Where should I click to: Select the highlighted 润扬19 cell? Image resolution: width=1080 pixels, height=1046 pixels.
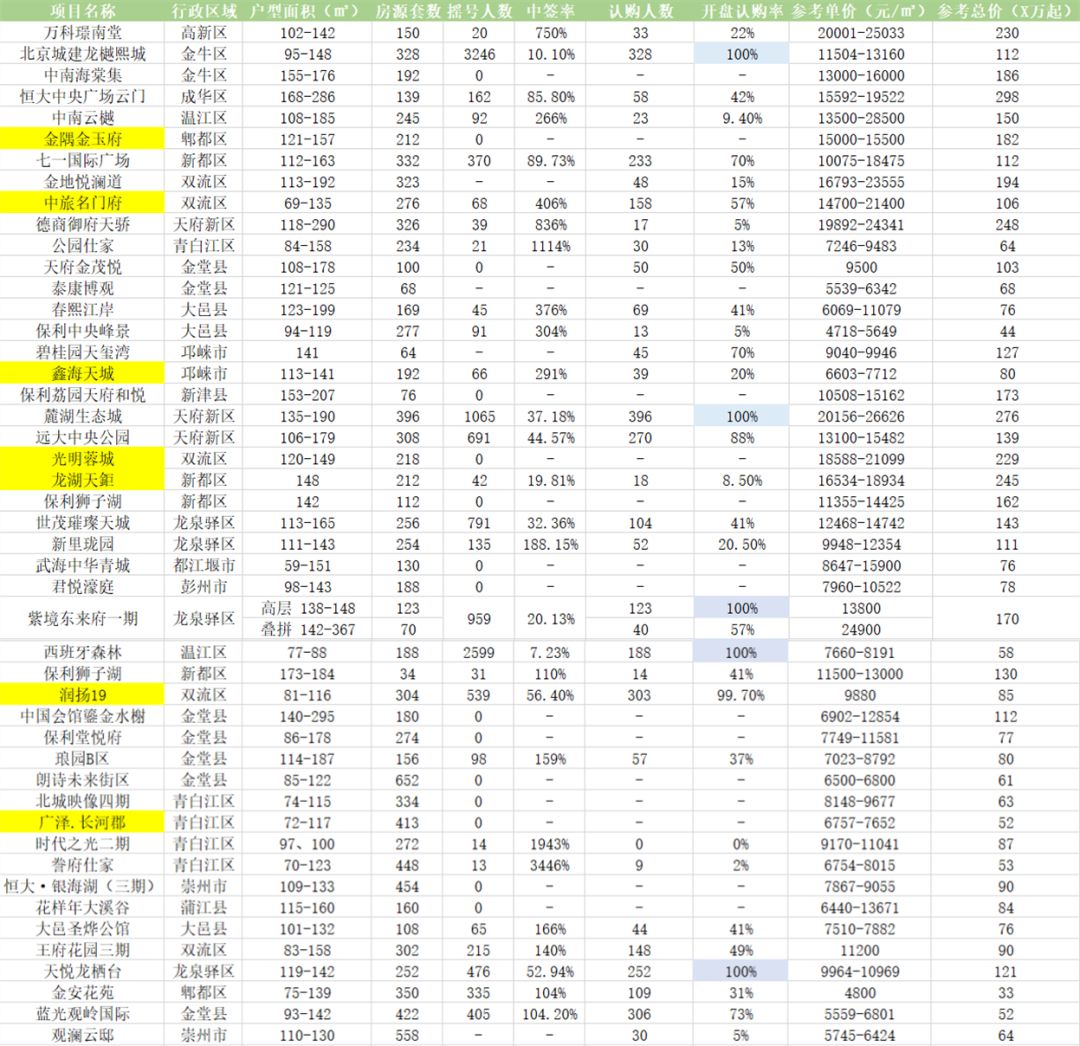(x=83, y=695)
